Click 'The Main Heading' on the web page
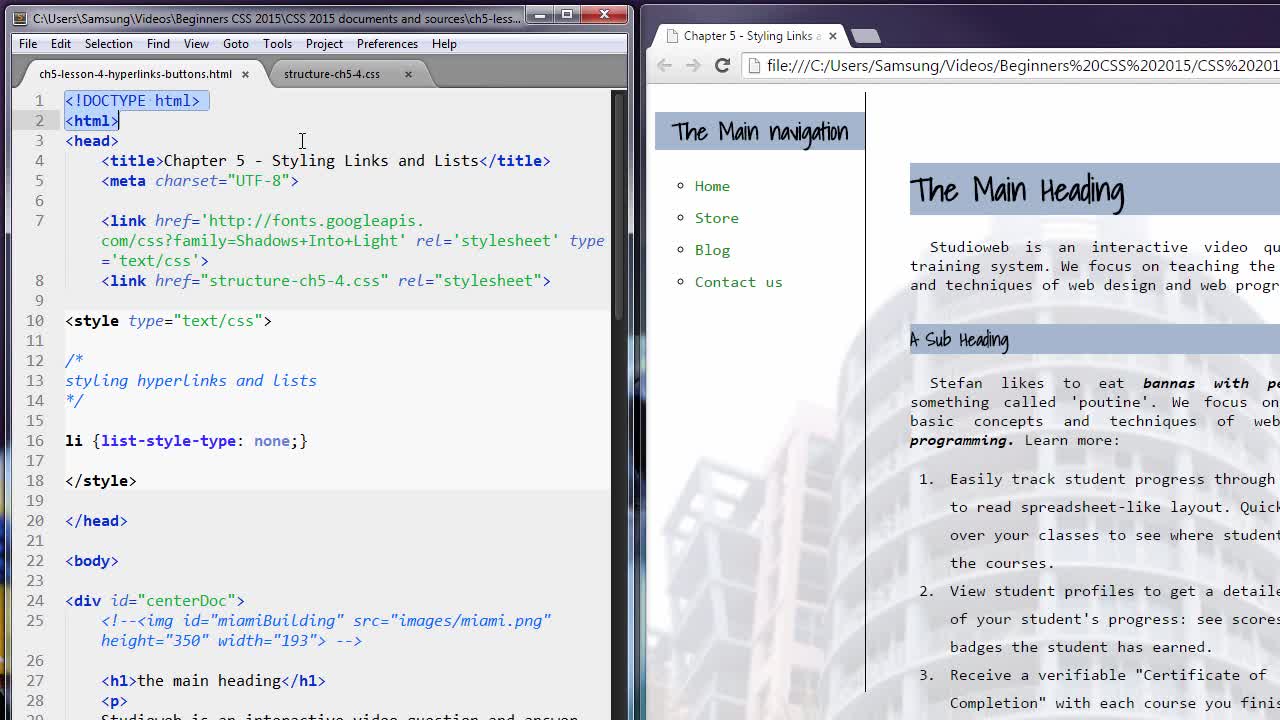Screen dimensions: 1280x720 pyautogui.click(x=1017, y=190)
